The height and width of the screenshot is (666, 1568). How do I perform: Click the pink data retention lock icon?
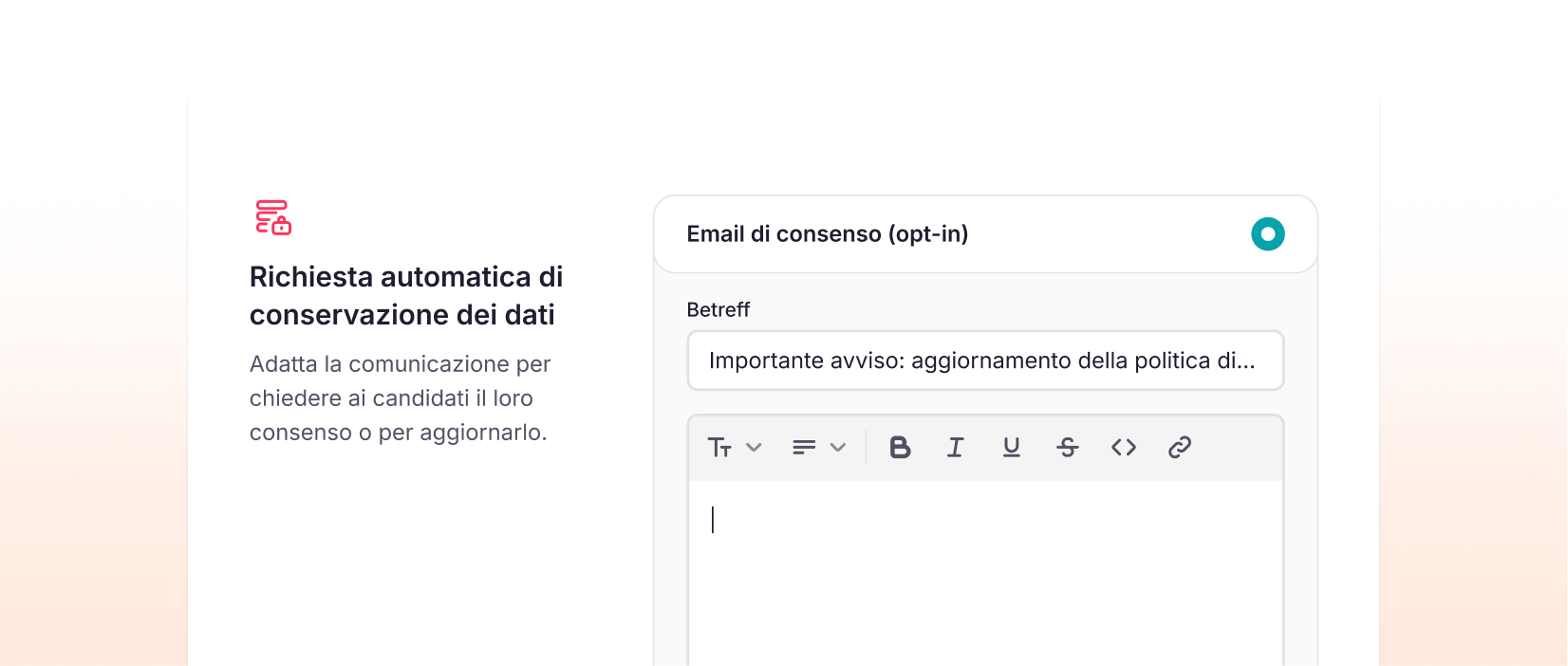(273, 217)
